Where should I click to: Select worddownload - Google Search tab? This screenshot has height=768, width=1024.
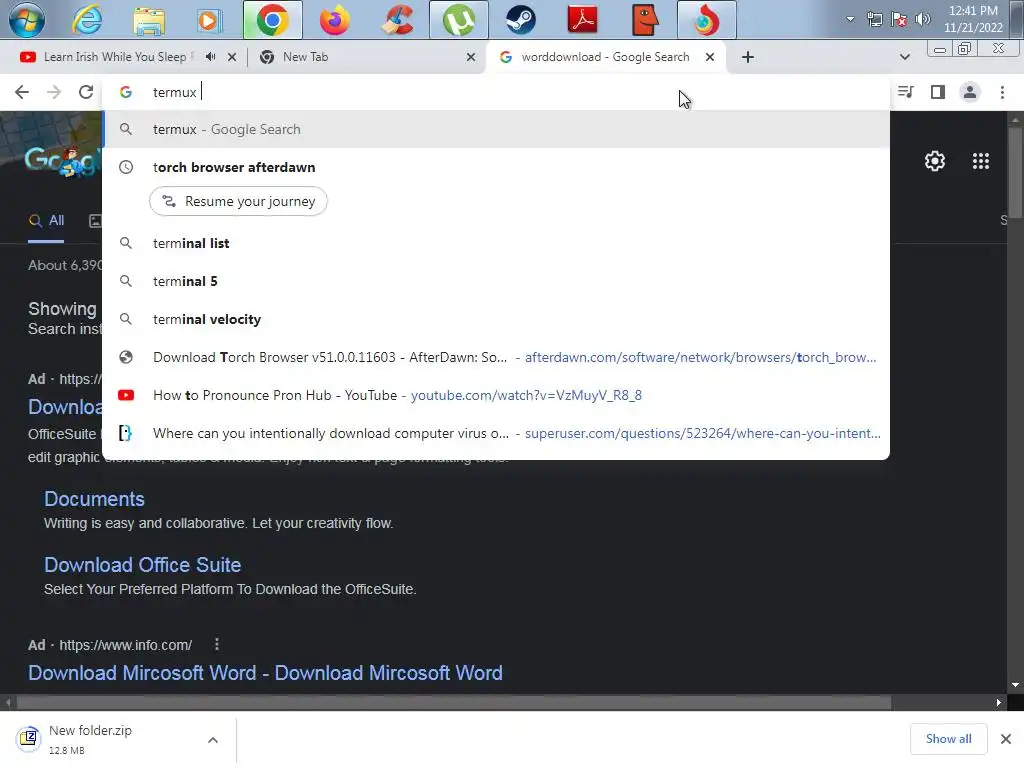605,57
